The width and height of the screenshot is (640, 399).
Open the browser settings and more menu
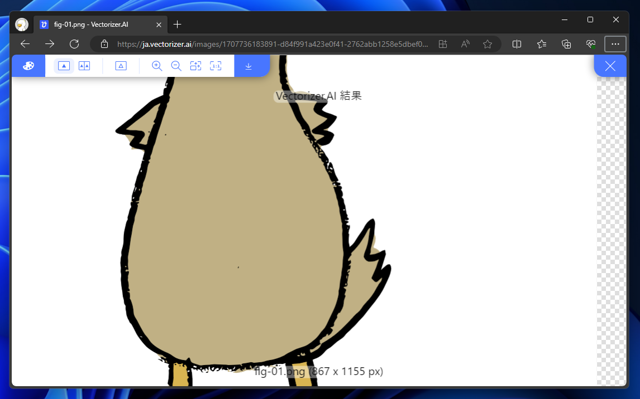tap(615, 44)
